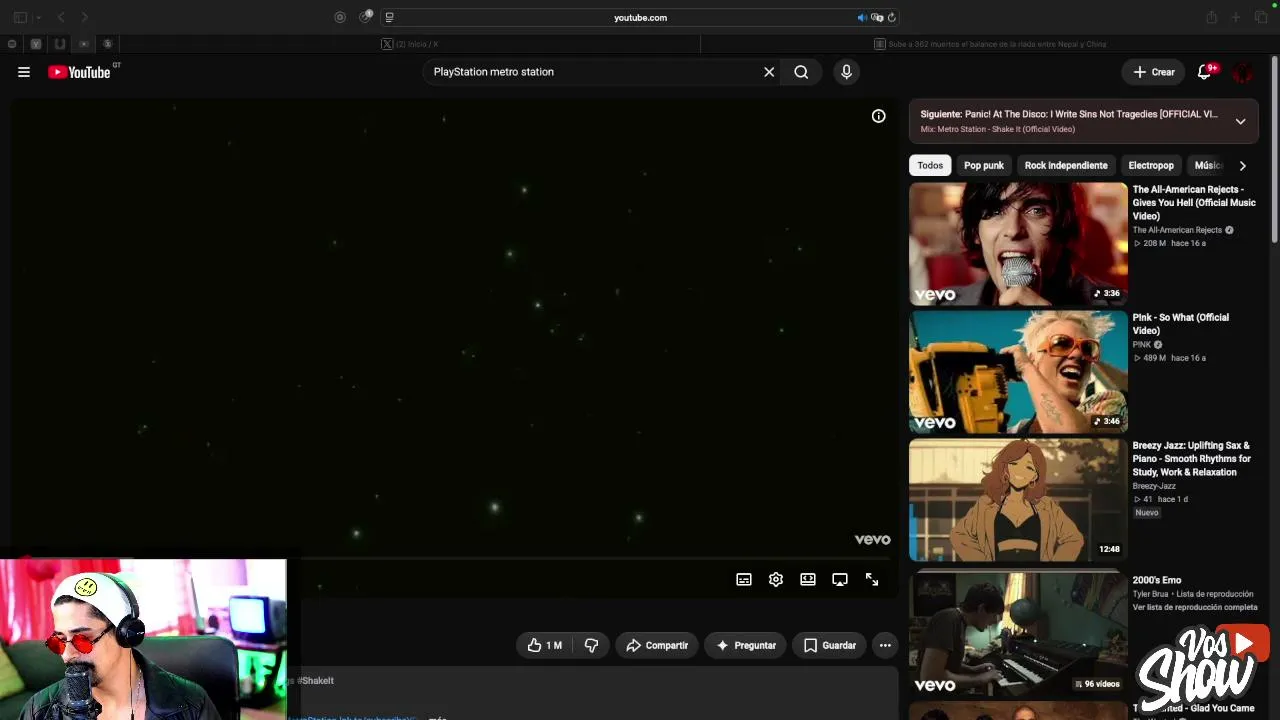Select the Todos filter chip

coord(930,166)
